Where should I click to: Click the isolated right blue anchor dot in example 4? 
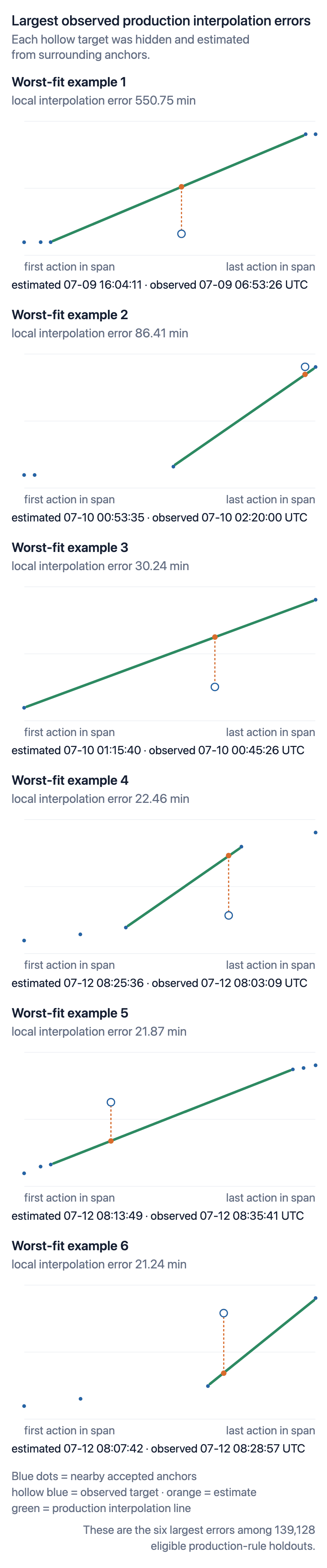coord(315,833)
